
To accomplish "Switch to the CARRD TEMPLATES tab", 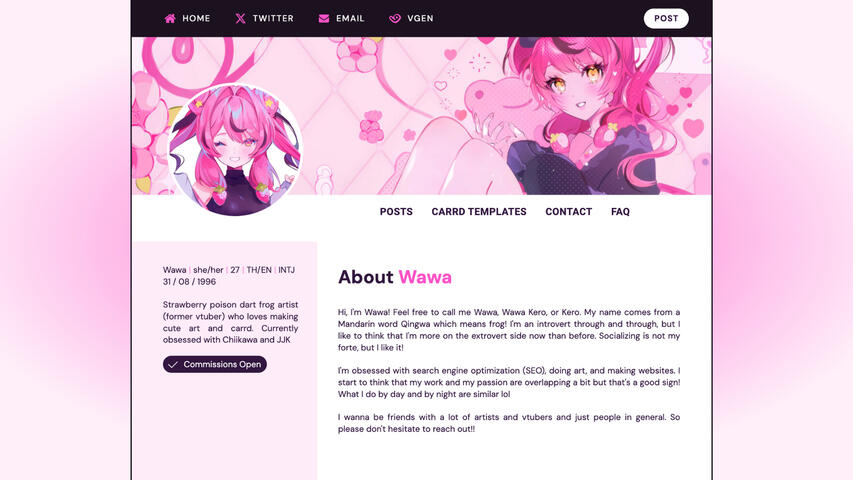I will tap(479, 212).
